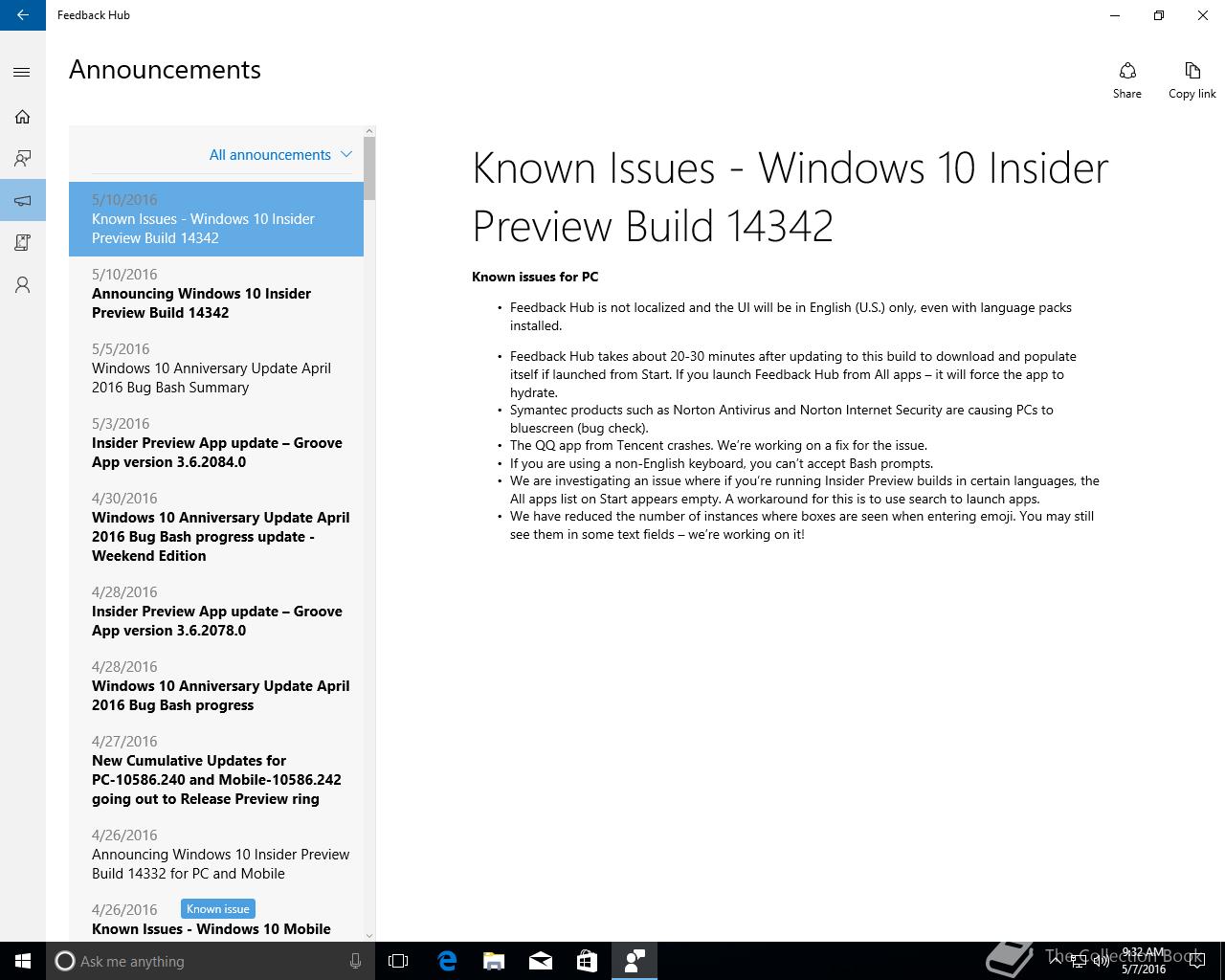Click the announcements list scrollbar thumb
Viewport: 1225px width, 980px height.
coord(369,167)
